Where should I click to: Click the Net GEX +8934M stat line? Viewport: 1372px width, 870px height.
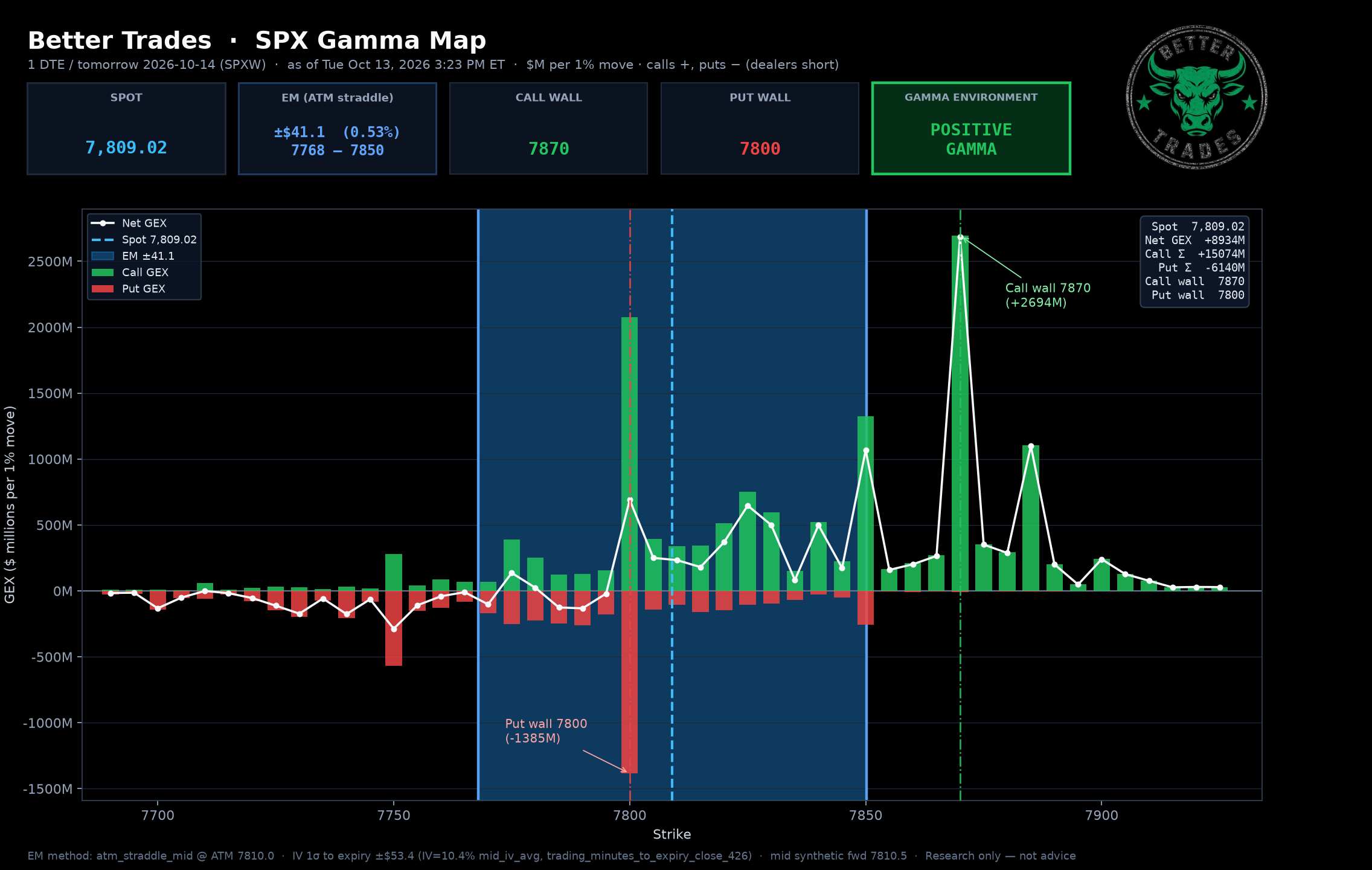tap(1194, 240)
